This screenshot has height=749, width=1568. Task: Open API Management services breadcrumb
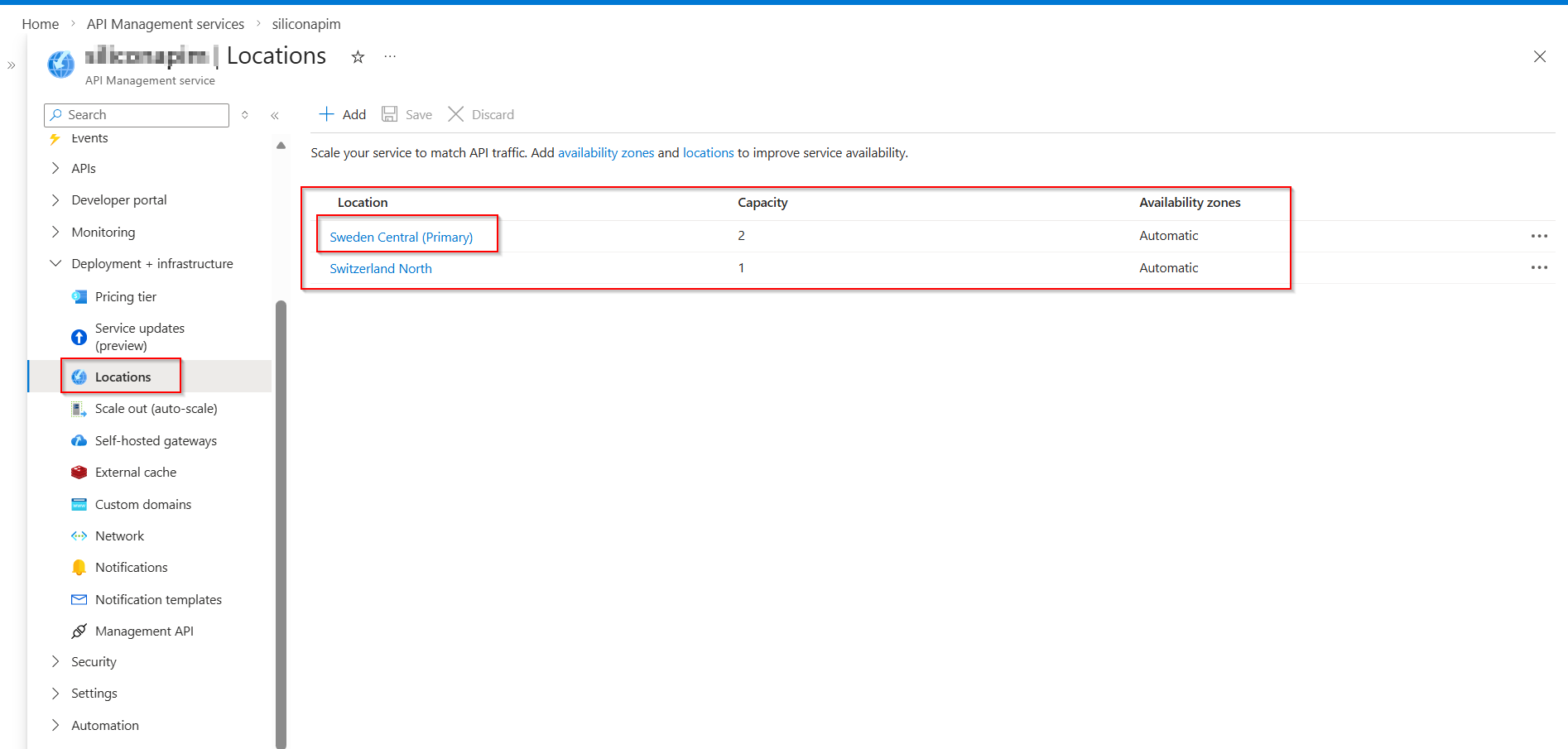(166, 24)
